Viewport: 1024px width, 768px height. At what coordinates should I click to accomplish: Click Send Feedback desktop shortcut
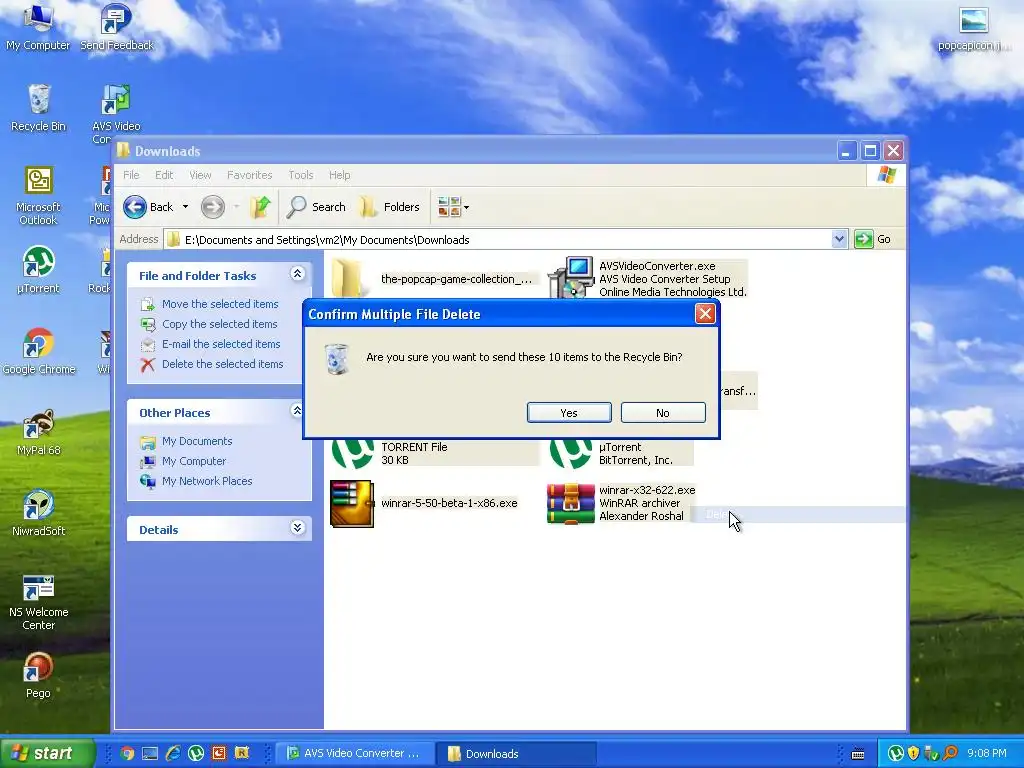coord(116,27)
